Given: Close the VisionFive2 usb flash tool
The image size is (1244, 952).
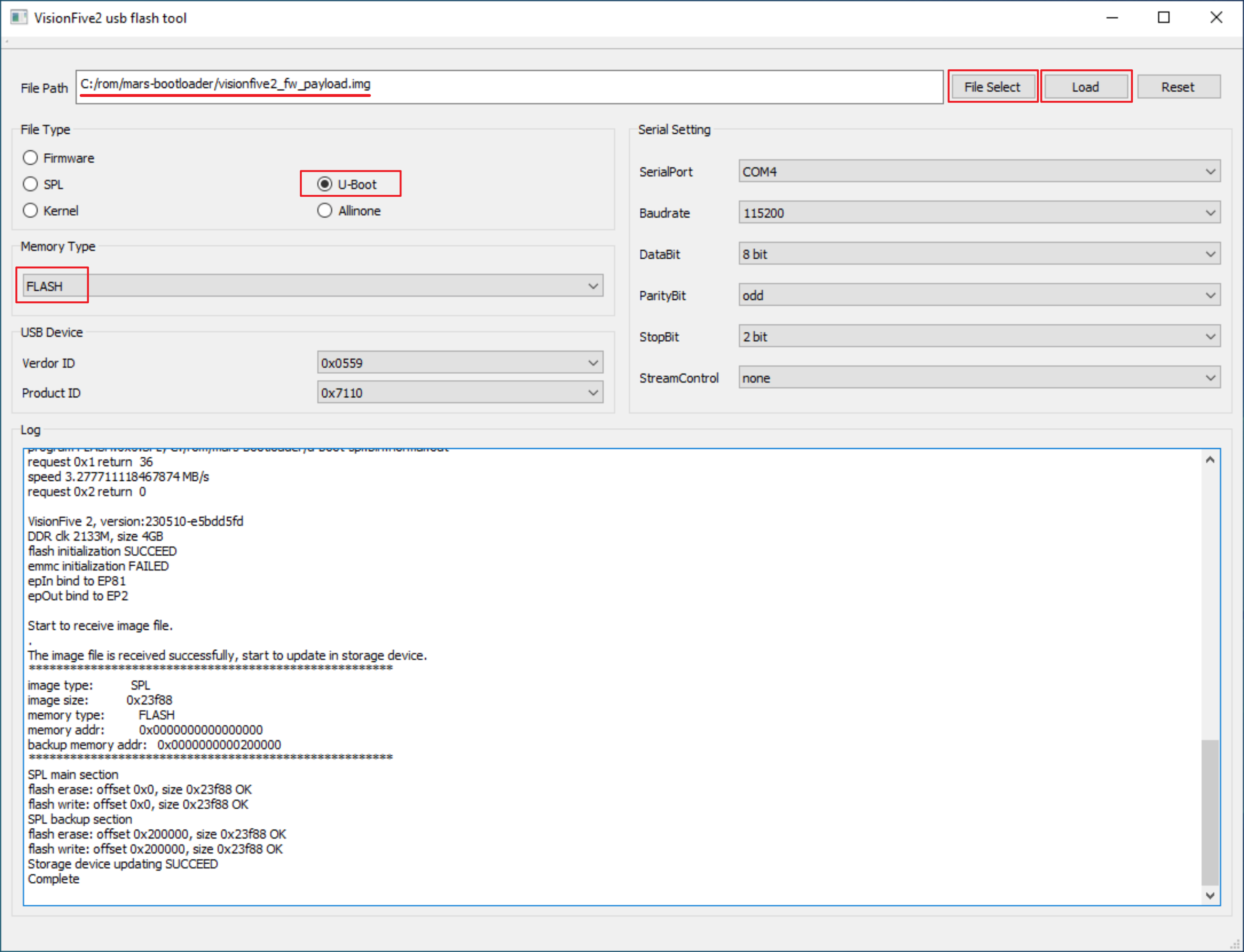Looking at the screenshot, I should pyautogui.click(x=1216, y=18).
